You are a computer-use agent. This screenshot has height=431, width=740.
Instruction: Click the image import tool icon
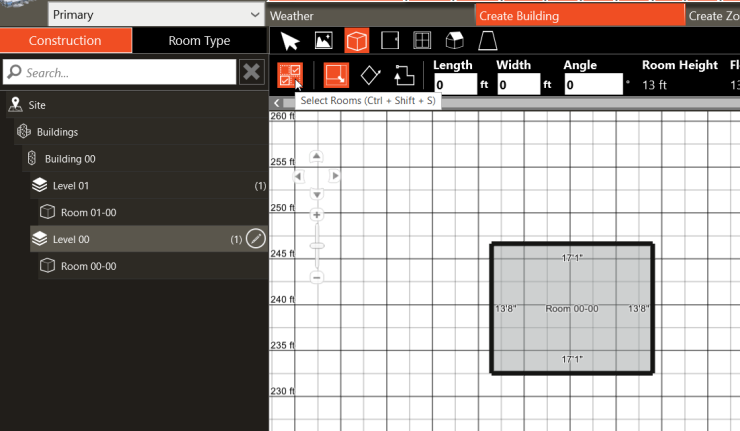coord(324,41)
